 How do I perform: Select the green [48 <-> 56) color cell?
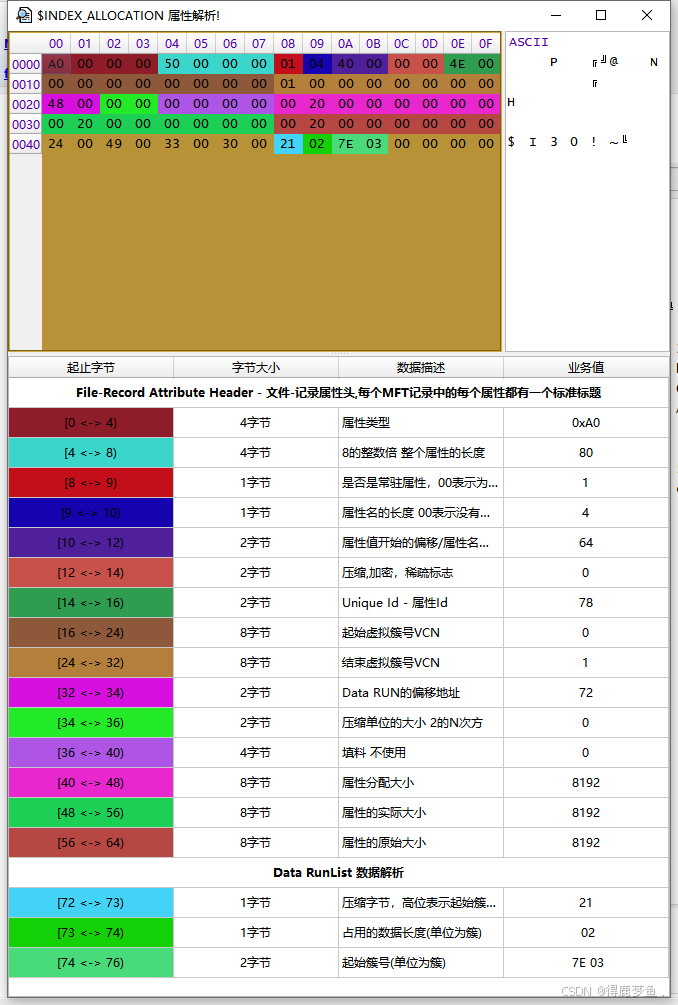tap(91, 813)
